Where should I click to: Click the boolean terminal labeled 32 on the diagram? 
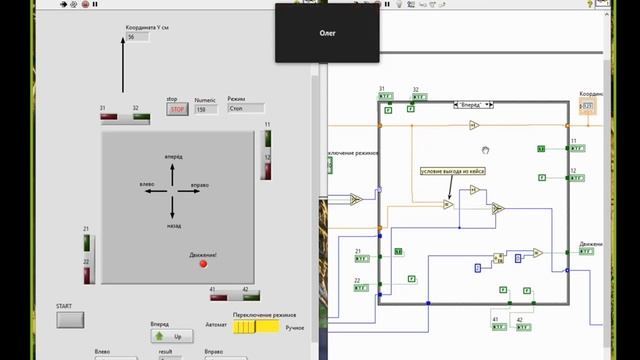420,97
